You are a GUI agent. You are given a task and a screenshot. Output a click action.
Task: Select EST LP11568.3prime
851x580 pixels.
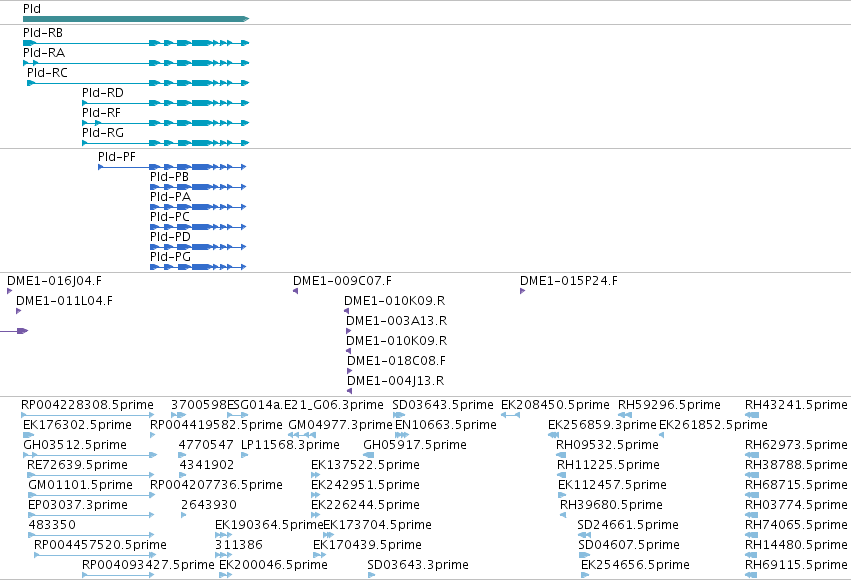[244, 455]
